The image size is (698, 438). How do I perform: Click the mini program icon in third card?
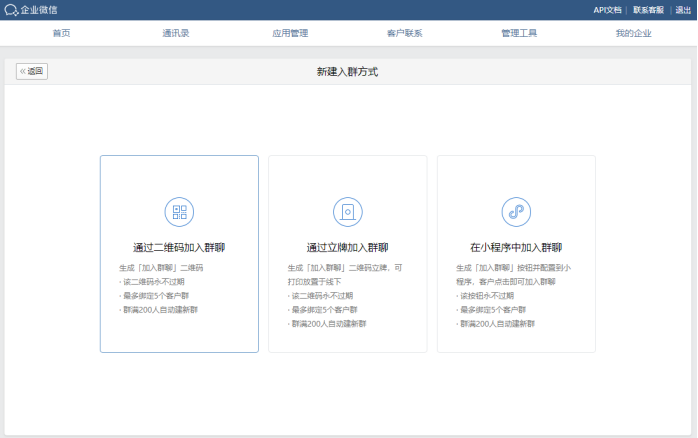[x=516, y=211]
